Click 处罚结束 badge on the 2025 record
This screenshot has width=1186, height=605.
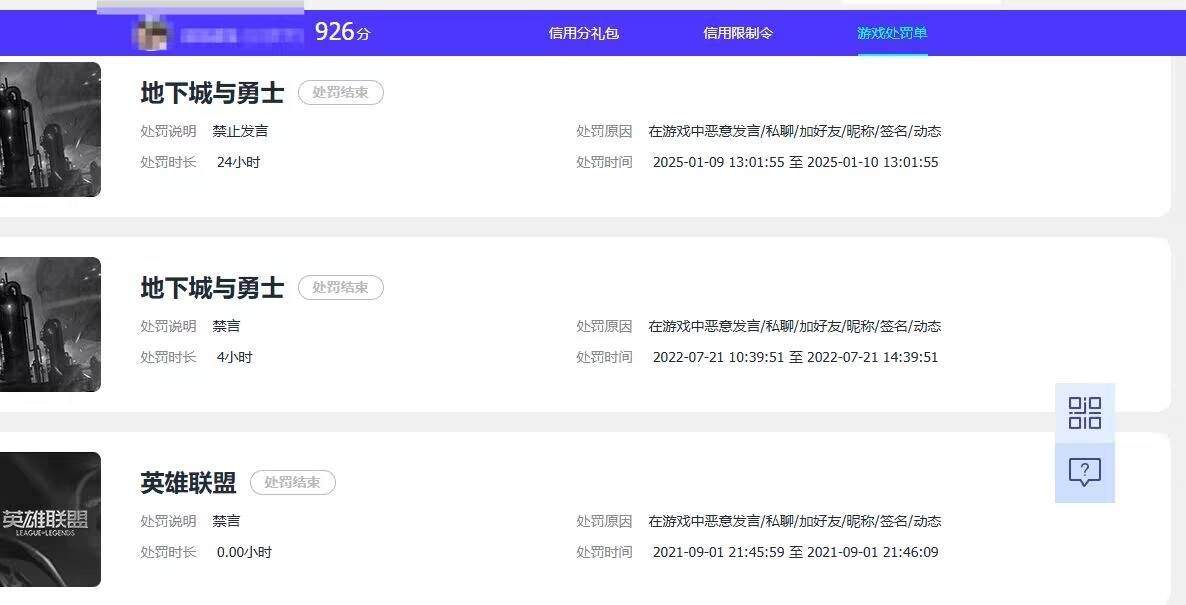[x=340, y=92]
